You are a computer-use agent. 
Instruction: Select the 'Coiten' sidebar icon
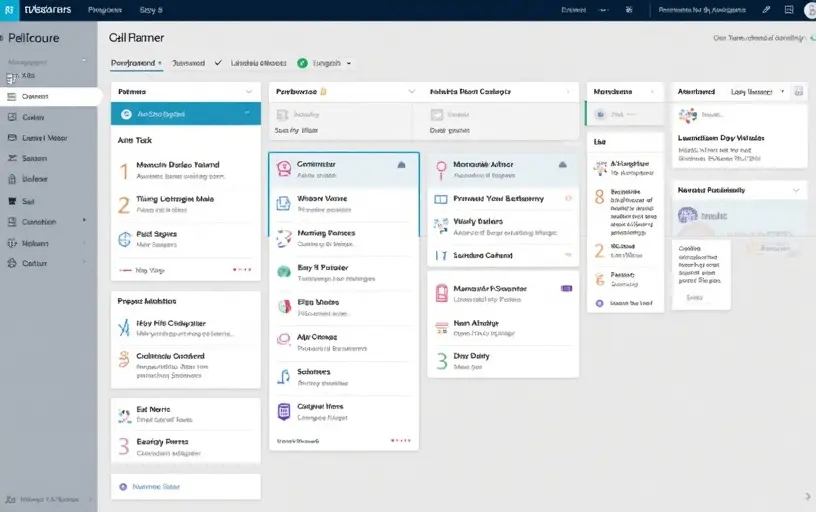pyautogui.click(x=12, y=117)
